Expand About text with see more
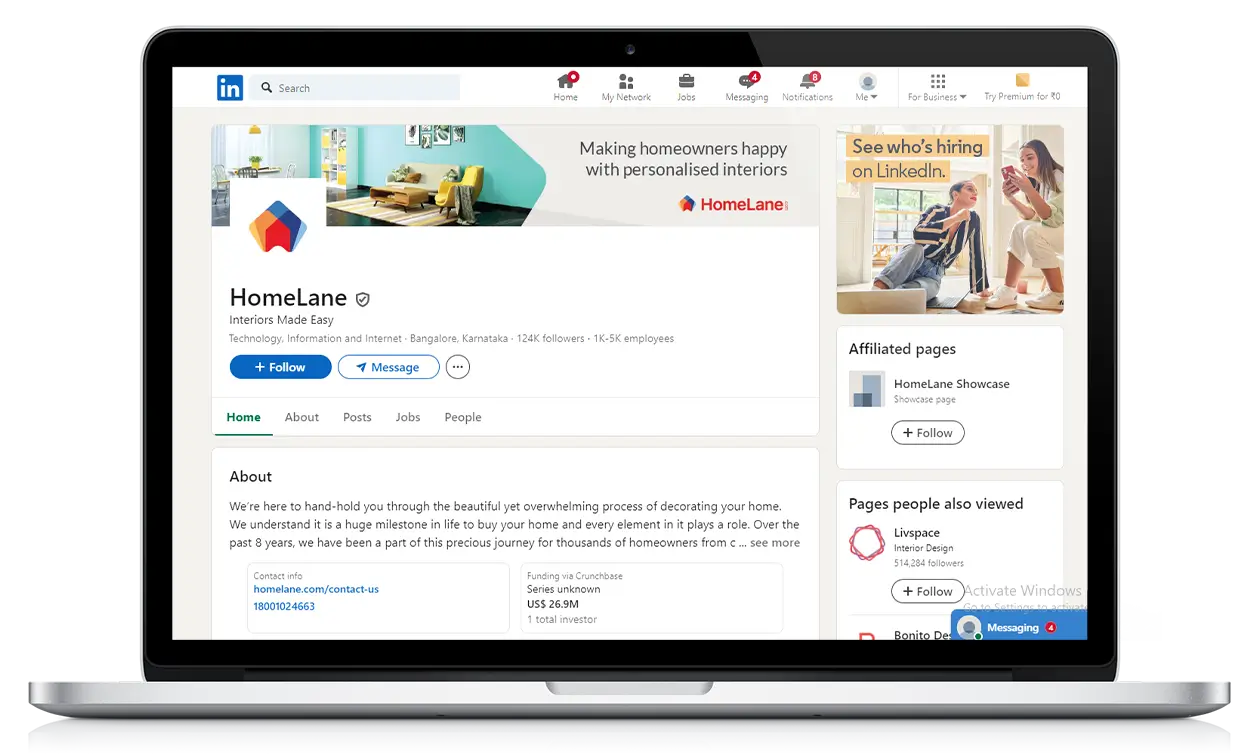This screenshot has height=756, width=1260. pyautogui.click(x=775, y=543)
